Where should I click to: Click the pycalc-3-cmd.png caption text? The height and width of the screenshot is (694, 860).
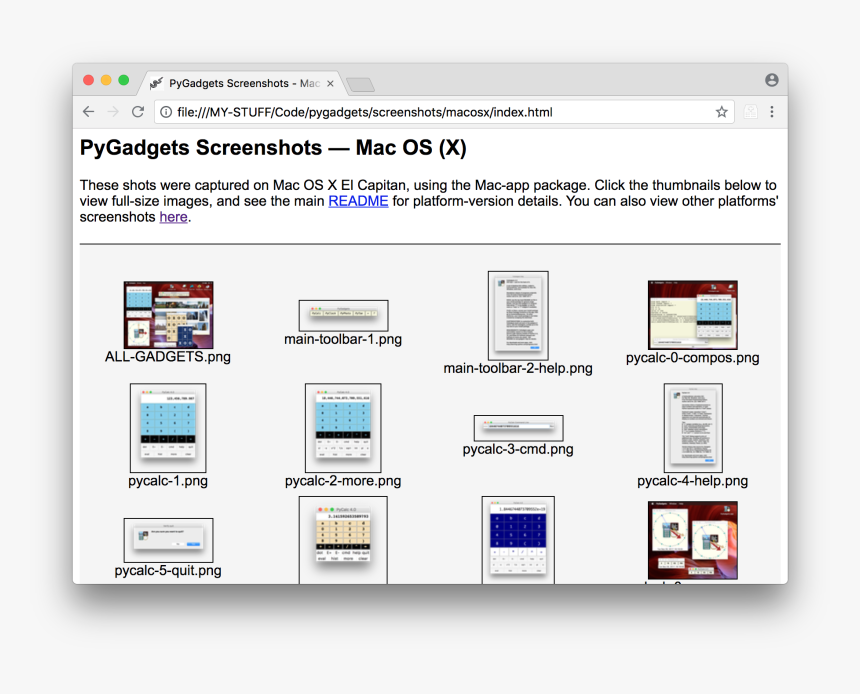pyautogui.click(x=518, y=449)
